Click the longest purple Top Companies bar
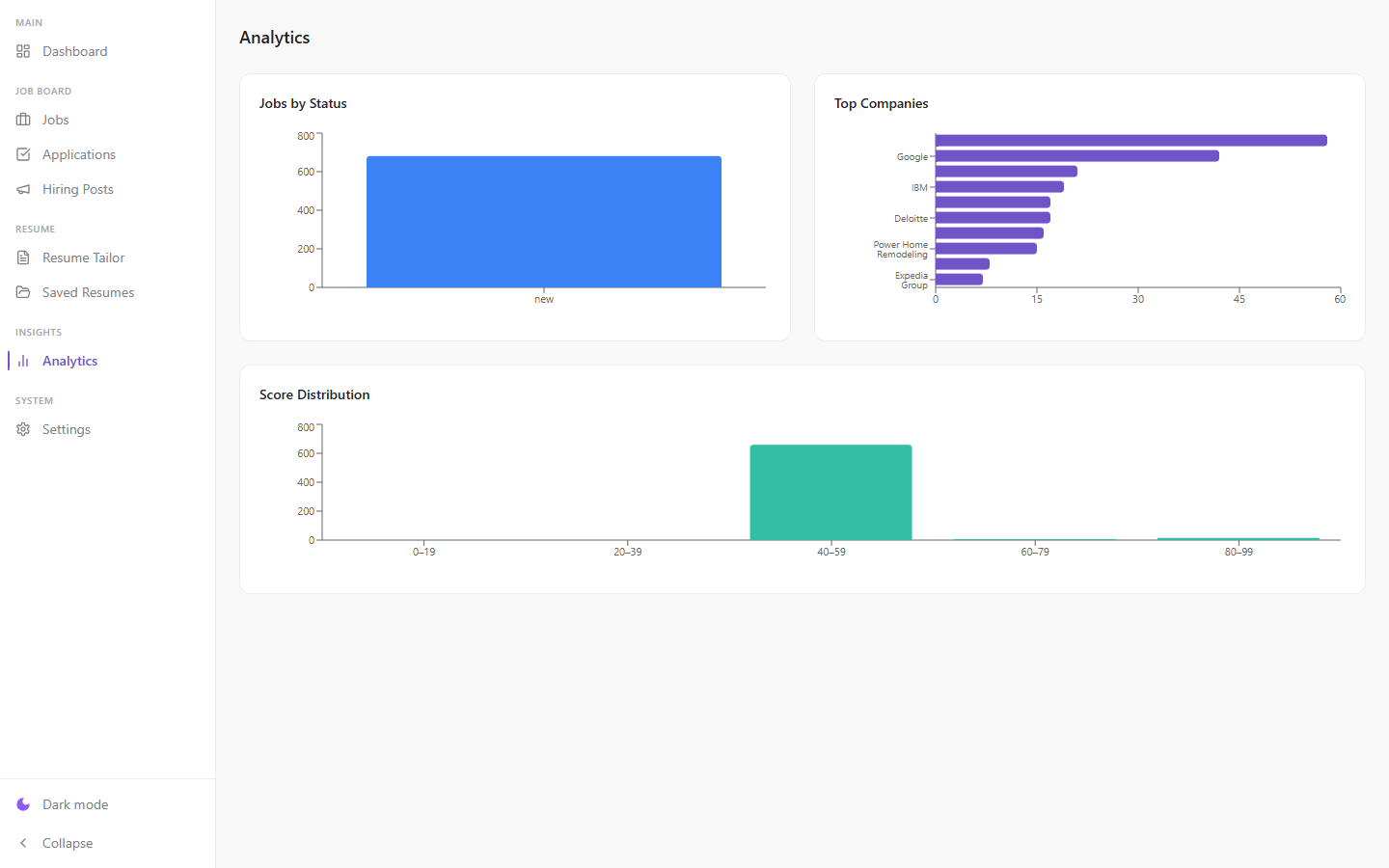Screen dimensions: 1389x868 (x=1131, y=141)
